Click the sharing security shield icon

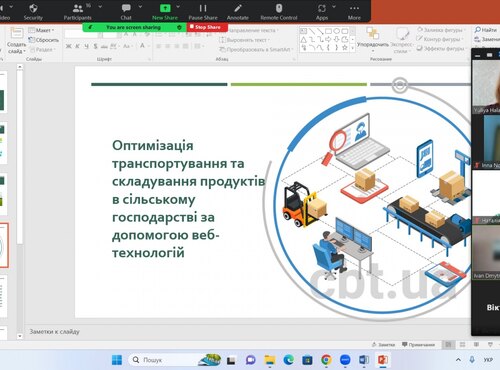click(x=179, y=27)
